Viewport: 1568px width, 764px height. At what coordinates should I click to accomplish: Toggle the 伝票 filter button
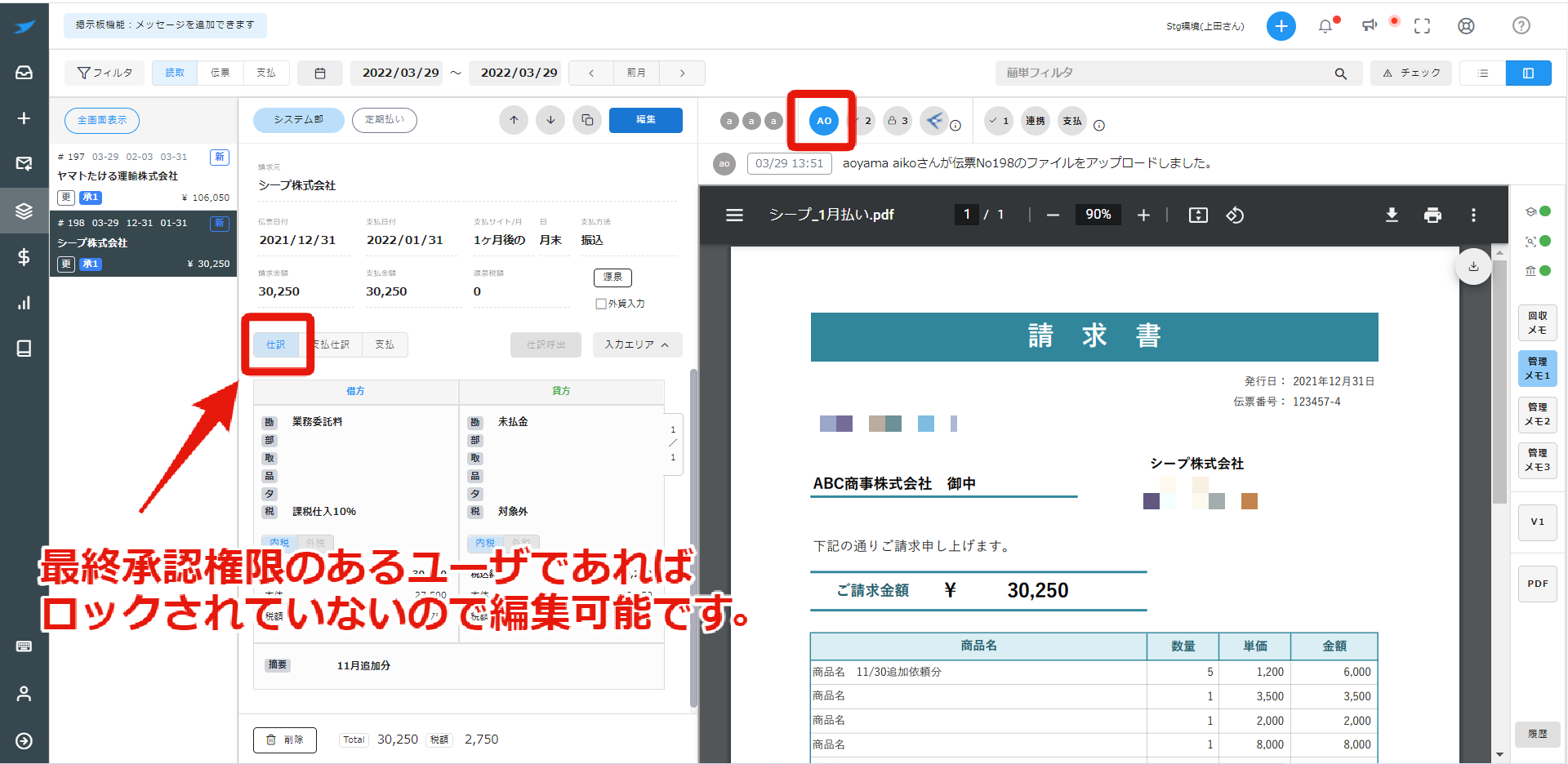[x=220, y=73]
